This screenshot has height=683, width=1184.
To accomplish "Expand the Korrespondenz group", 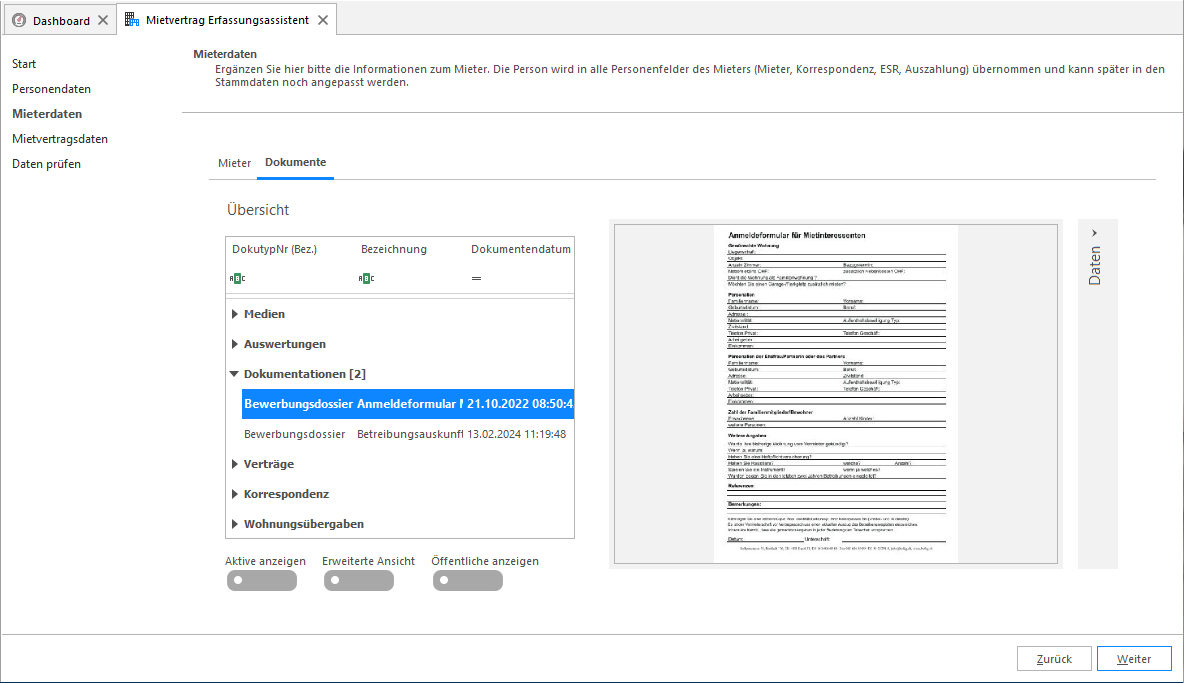I will (235, 494).
